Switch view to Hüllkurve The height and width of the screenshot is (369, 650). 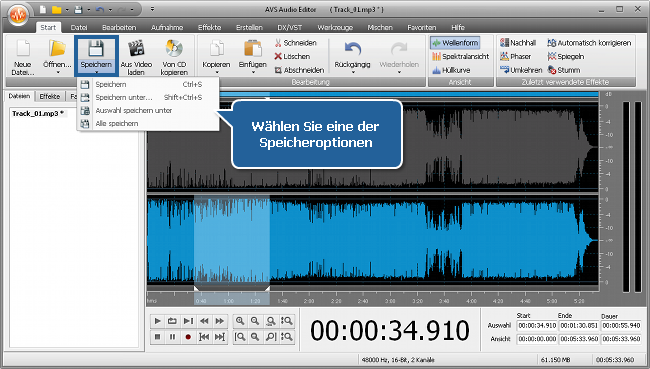pos(451,70)
